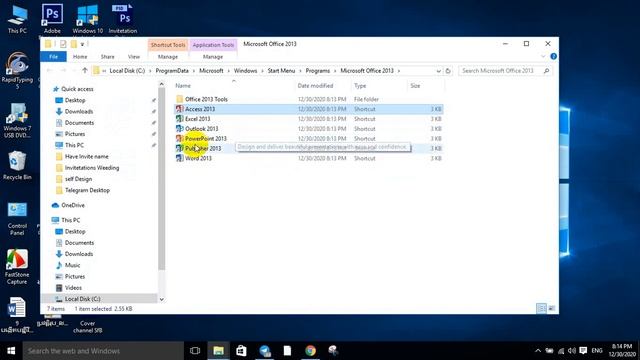Image resolution: width=640 pixels, height=360 pixels.
Task: Open the Microsoft Store taskbar icon
Action: point(241,351)
